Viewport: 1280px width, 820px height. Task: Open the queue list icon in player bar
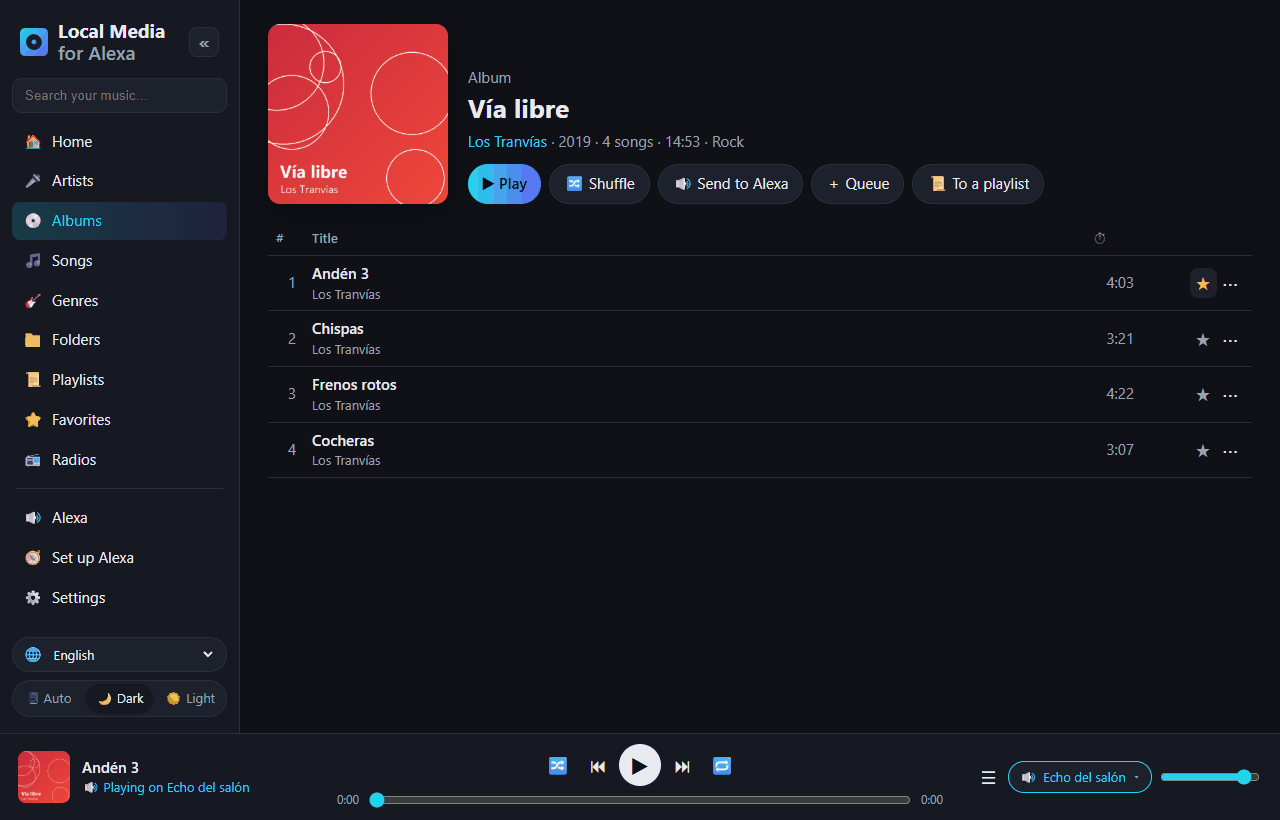click(988, 777)
